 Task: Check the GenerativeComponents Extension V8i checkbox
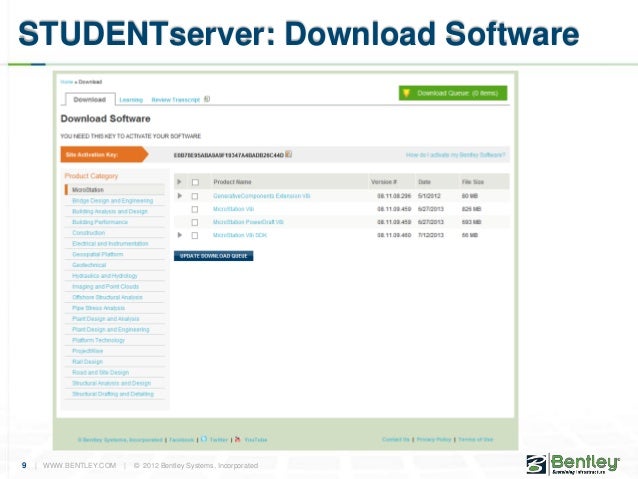(x=195, y=196)
